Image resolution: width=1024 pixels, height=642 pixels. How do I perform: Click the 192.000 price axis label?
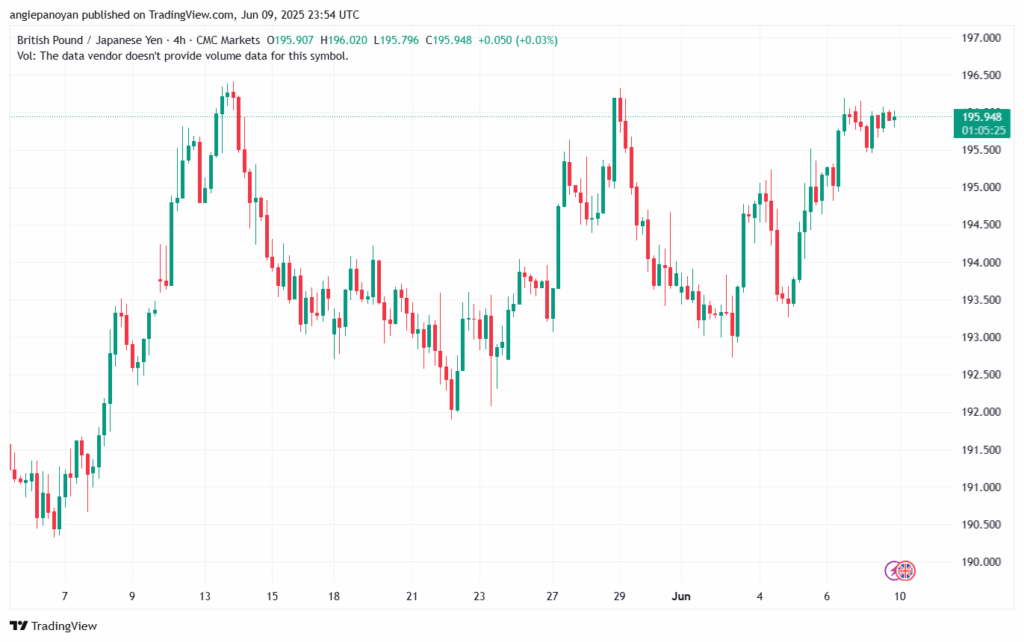tap(981, 411)
